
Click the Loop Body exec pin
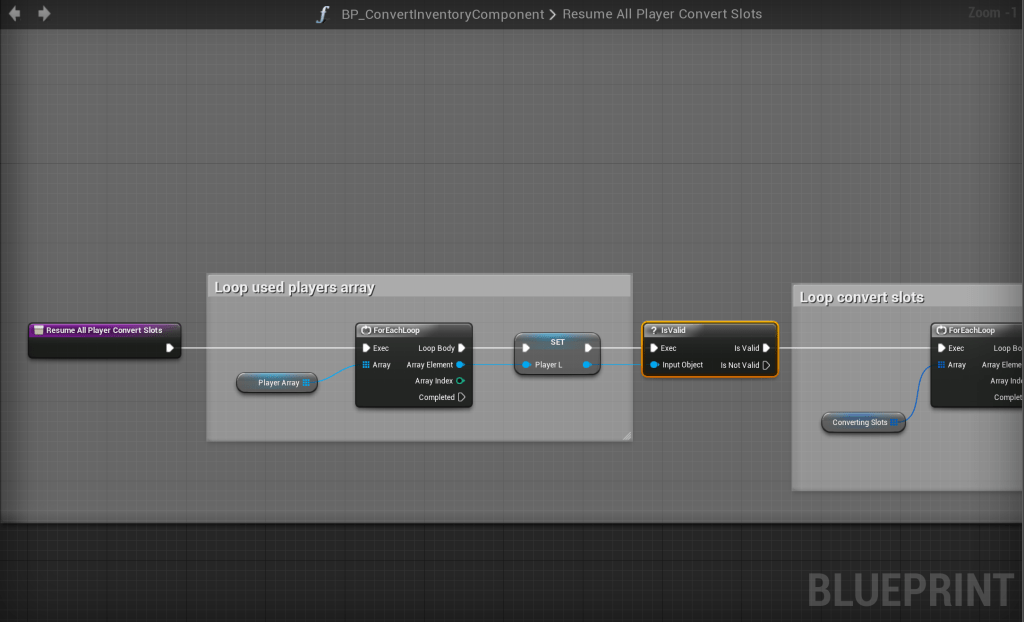[x=461, y=348]
